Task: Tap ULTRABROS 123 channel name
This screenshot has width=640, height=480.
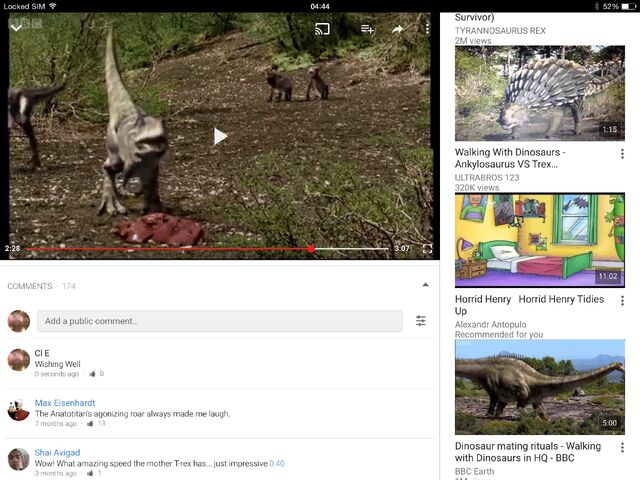Action: (x=487, y=178)
